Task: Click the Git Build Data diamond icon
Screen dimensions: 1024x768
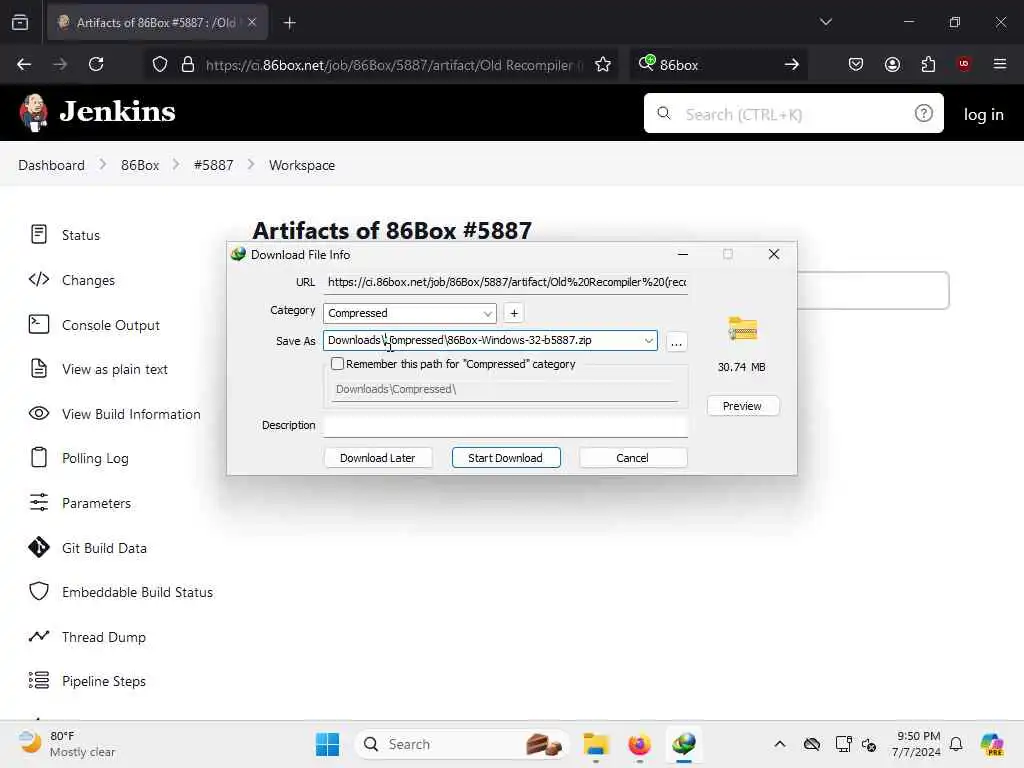Action: tap(39, 547)
